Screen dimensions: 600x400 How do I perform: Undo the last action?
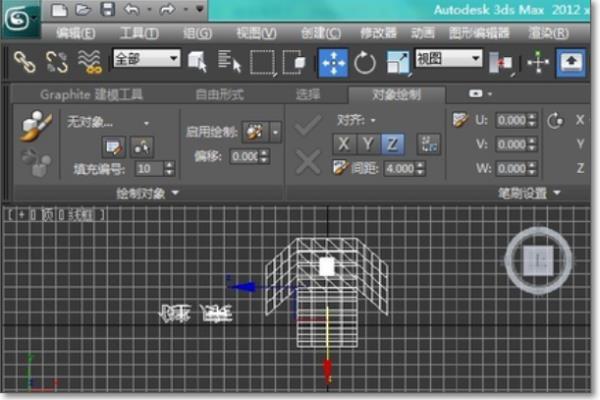pos(132,9)
